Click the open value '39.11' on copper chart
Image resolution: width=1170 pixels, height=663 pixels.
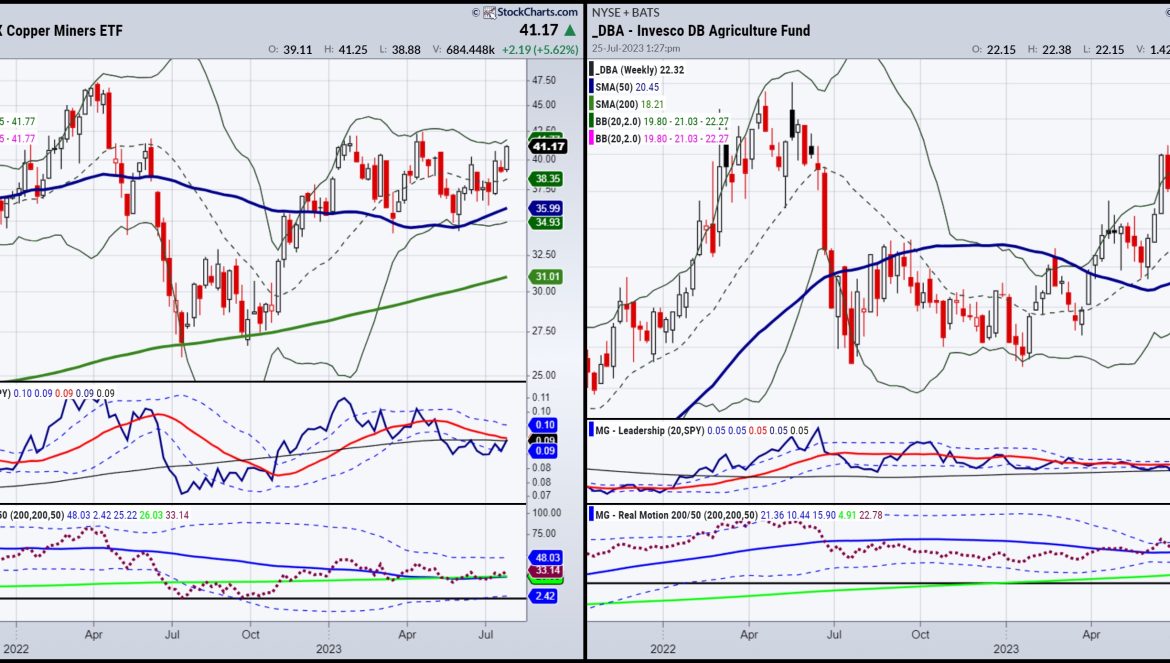[298, 50]
